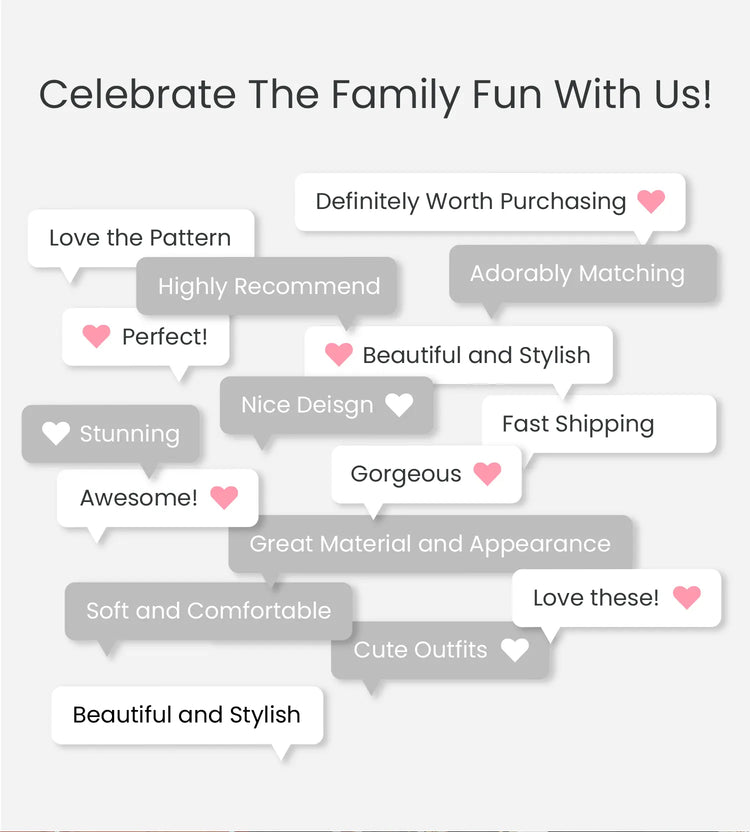Click the pink heart before Beautiful and Stylish
The image size is (750, 832).
[x=339, y=354]
